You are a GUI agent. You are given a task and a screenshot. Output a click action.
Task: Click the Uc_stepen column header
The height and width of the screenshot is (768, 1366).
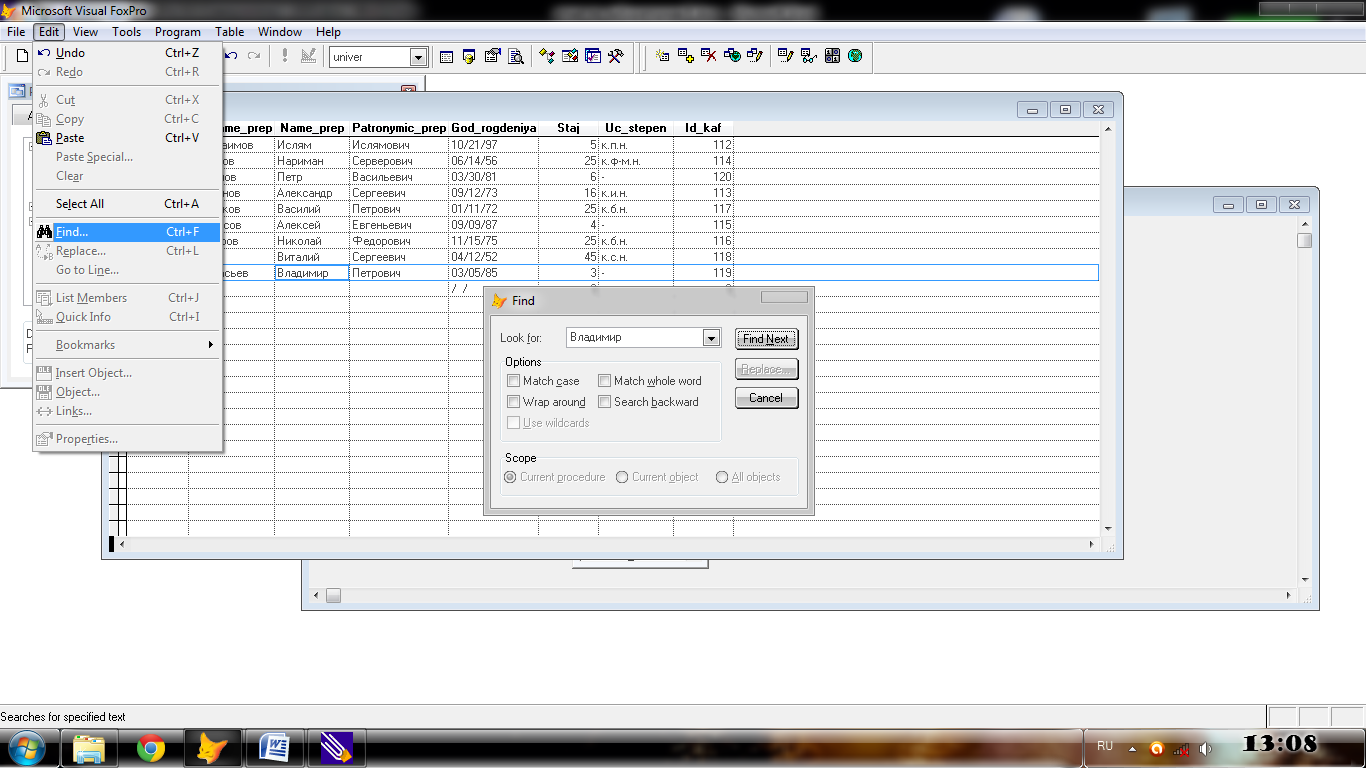tap(636, 128)
